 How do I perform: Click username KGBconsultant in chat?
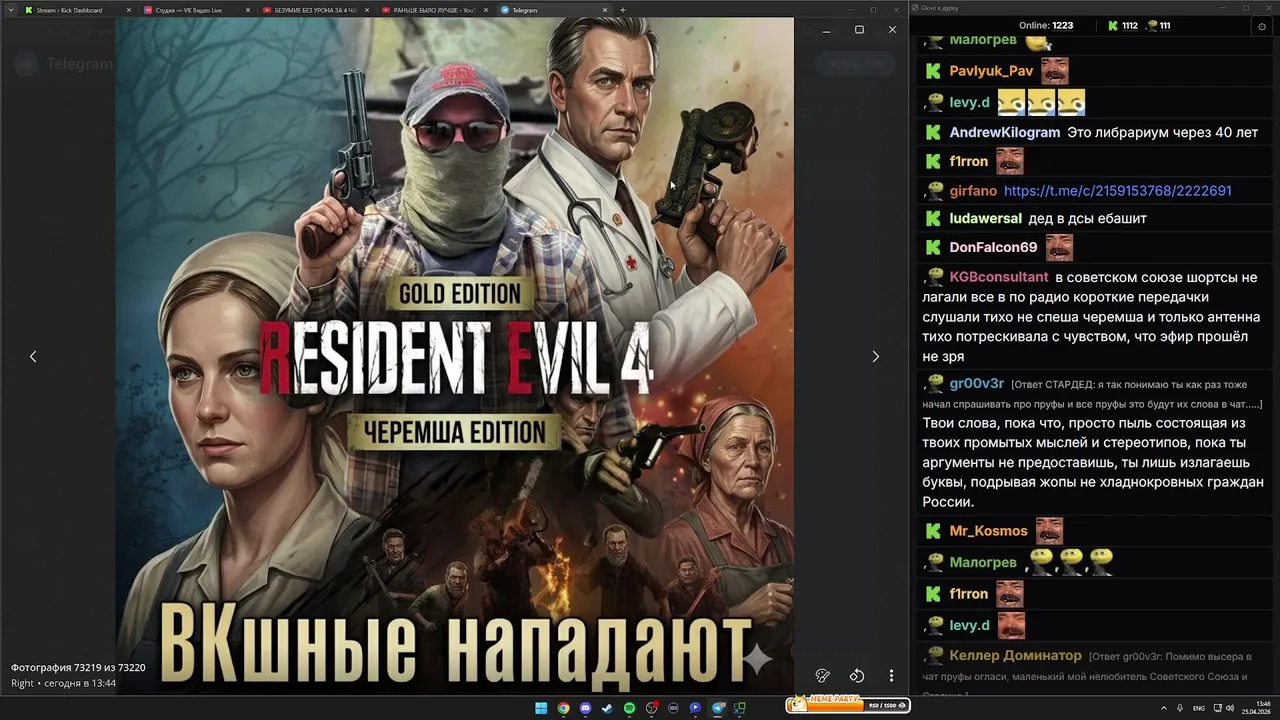[999, 277]
